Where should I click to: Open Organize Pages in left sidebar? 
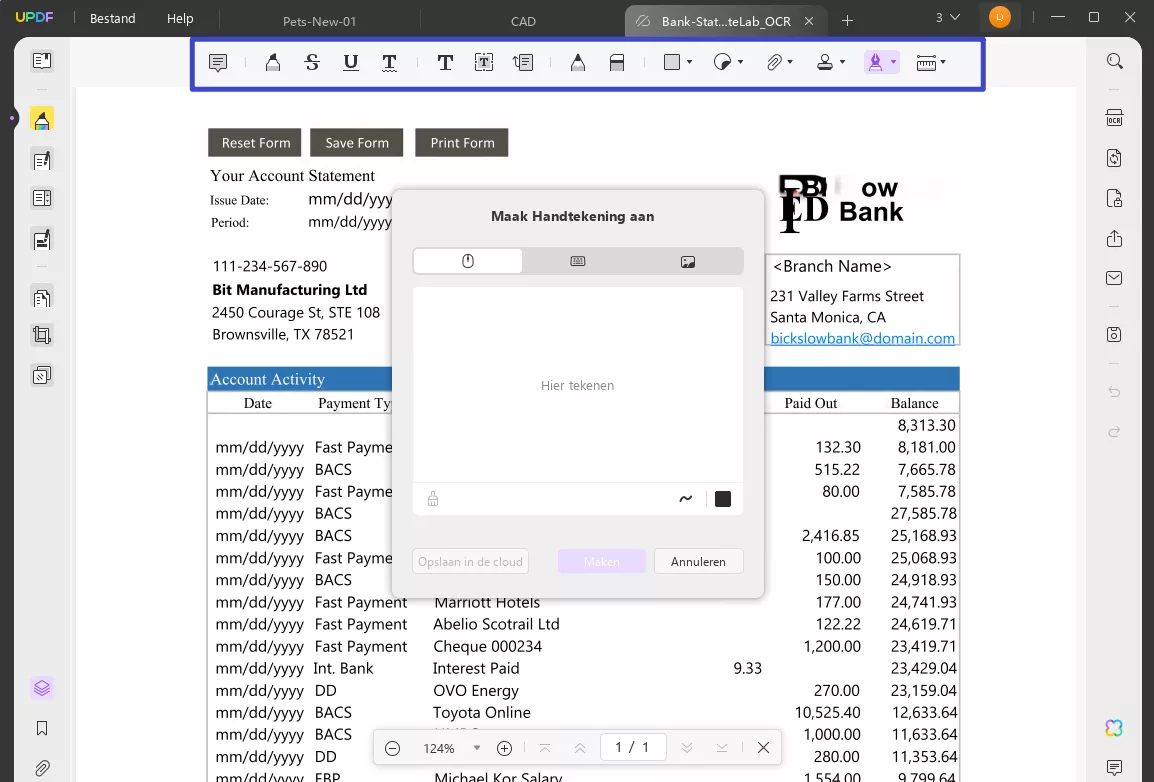[42, 298]
